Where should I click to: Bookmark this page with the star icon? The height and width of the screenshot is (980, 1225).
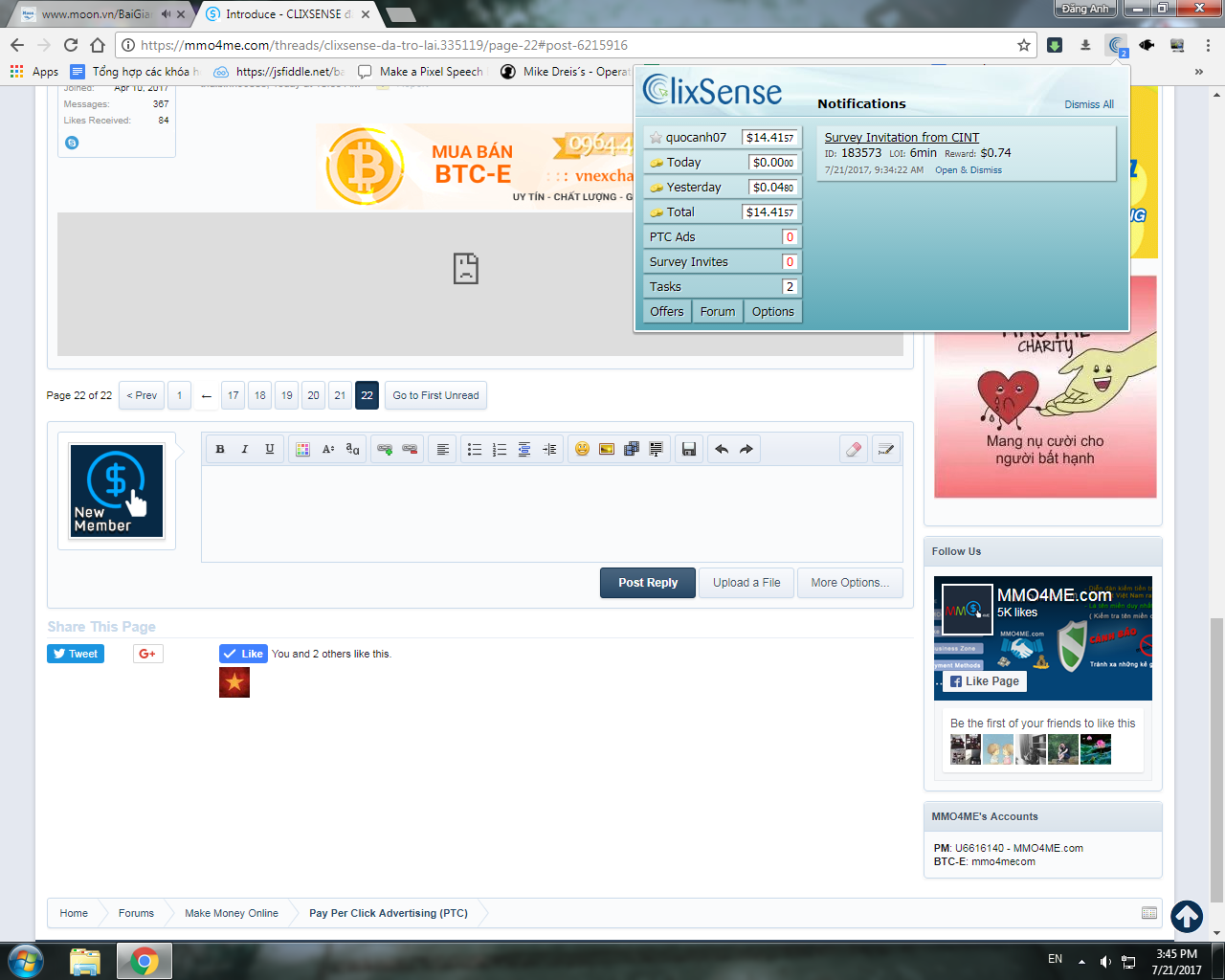1024,45
